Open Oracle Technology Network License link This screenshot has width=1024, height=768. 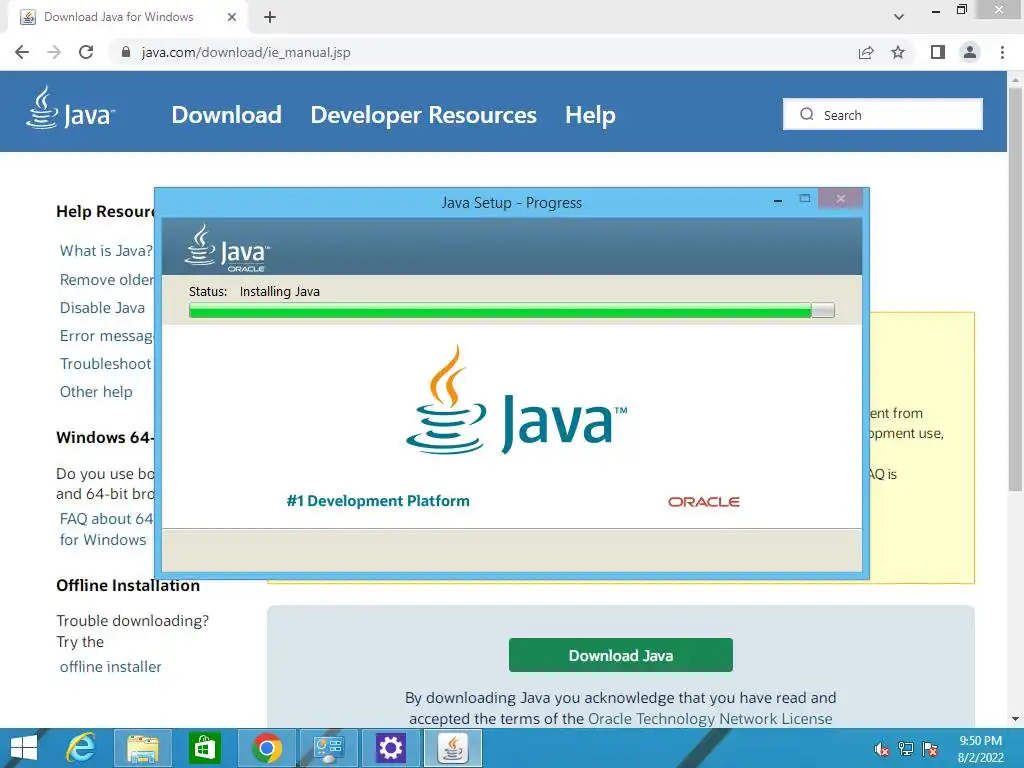pyautogui.click(x=710, y=718)
